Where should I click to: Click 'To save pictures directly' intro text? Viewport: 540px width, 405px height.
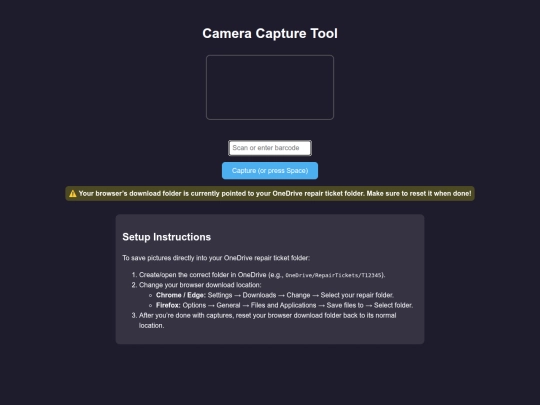216,258
